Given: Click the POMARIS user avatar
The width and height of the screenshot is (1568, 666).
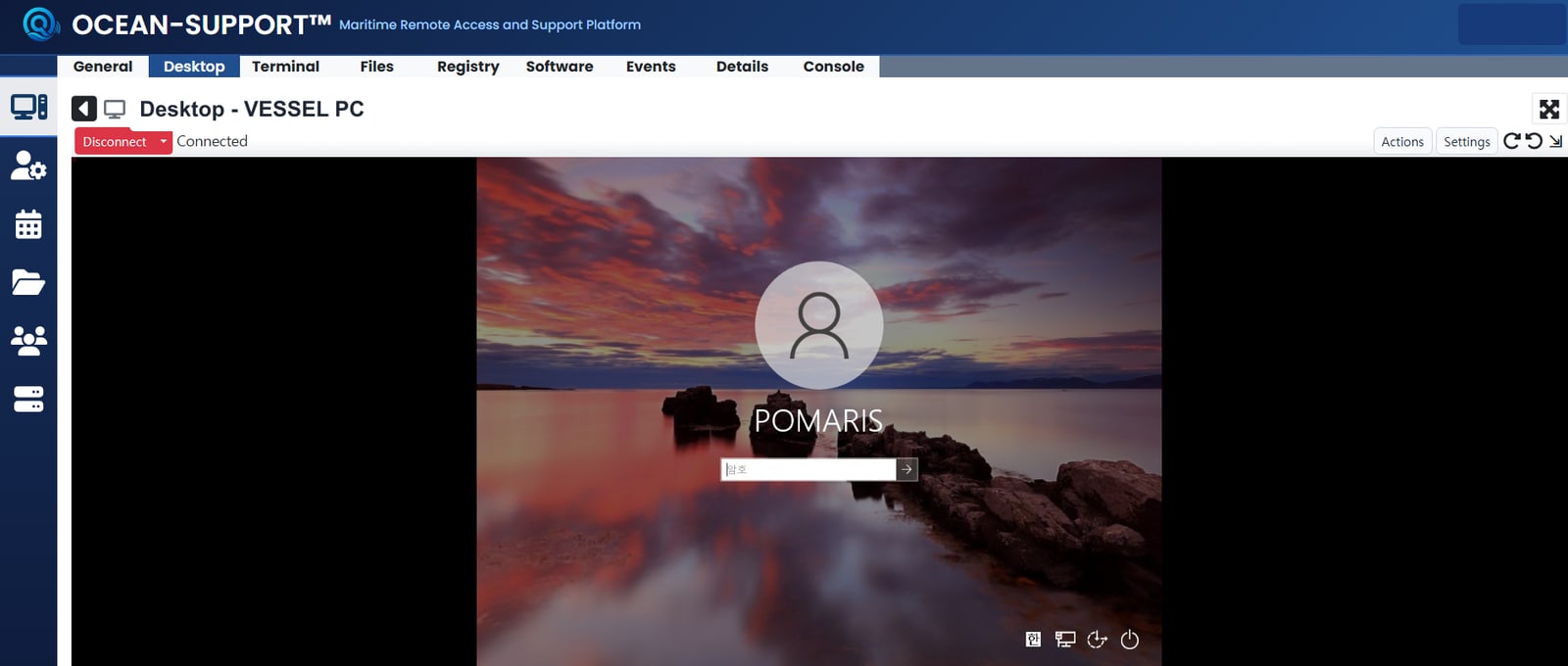Looking at the screenshot, I should (819, 325).
